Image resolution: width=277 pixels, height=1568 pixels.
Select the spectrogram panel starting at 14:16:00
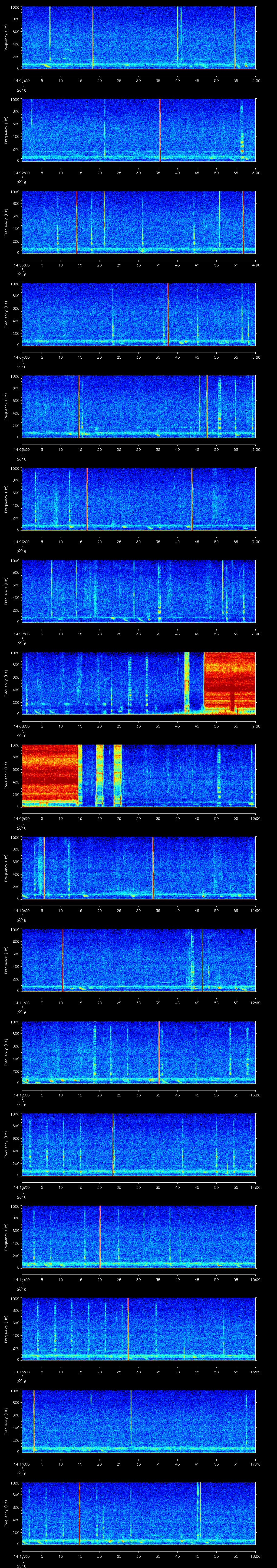[138, 1421]
